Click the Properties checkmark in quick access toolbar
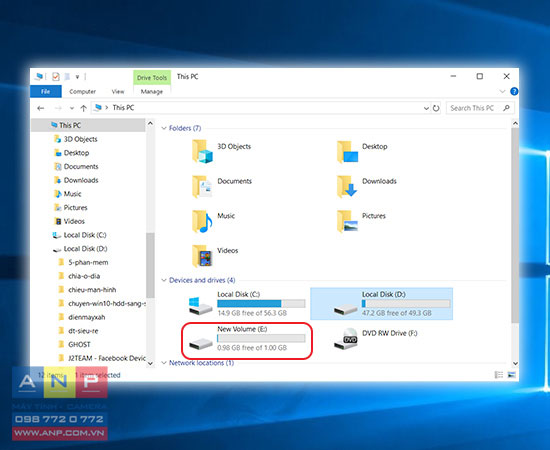The image size is (550, 450). 55,76
